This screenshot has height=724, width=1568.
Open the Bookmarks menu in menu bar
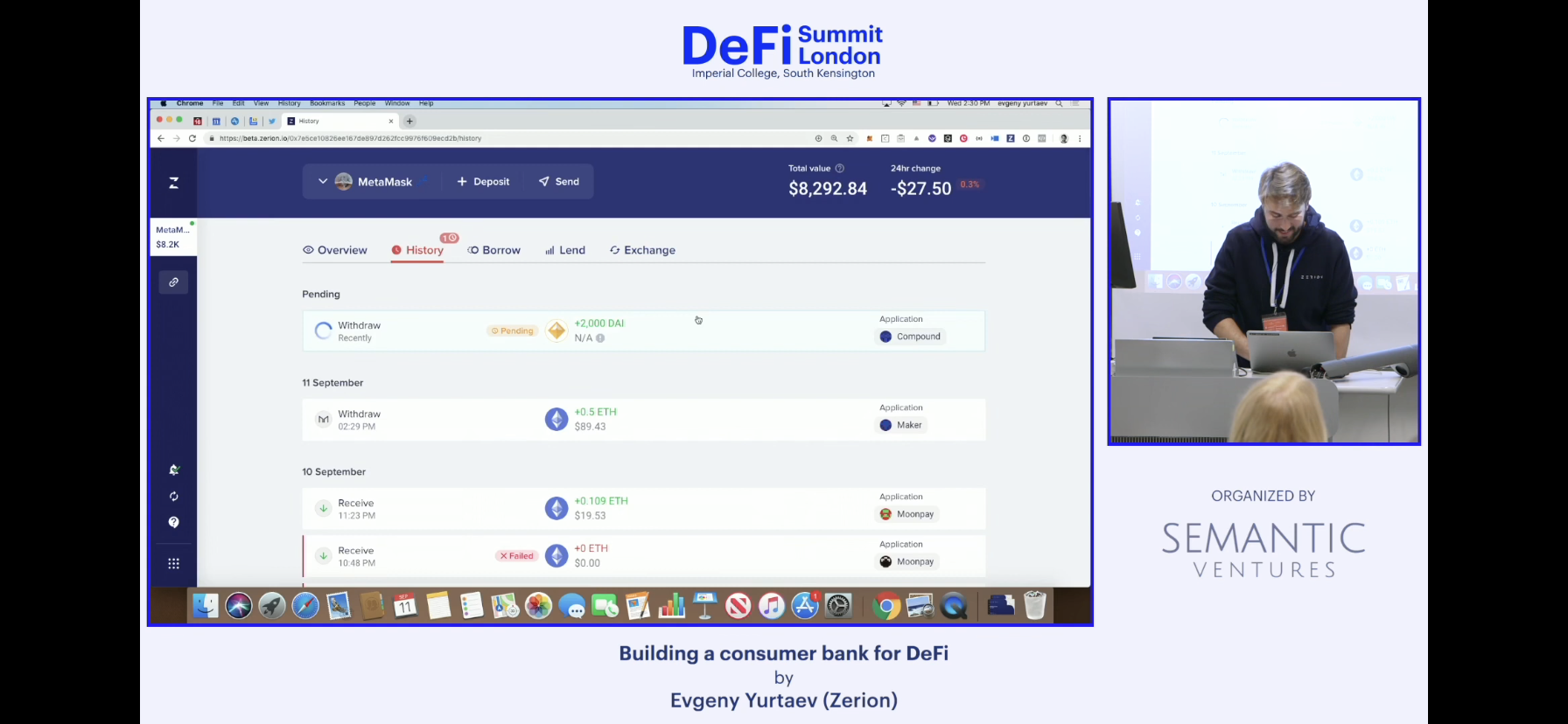(327, 103)
